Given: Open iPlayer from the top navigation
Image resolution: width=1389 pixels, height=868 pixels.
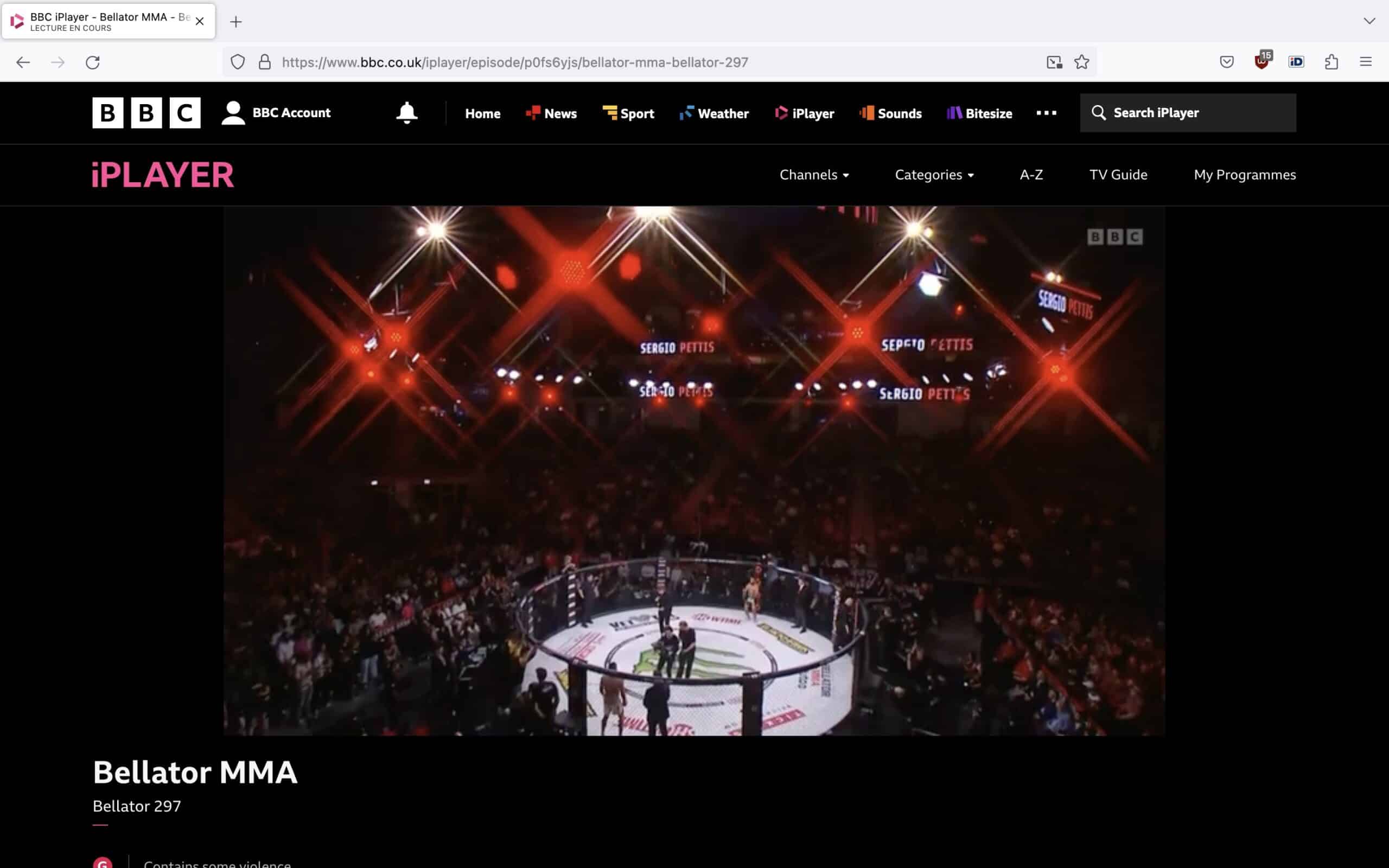Looking at the screenshot, I should point(804,113).
